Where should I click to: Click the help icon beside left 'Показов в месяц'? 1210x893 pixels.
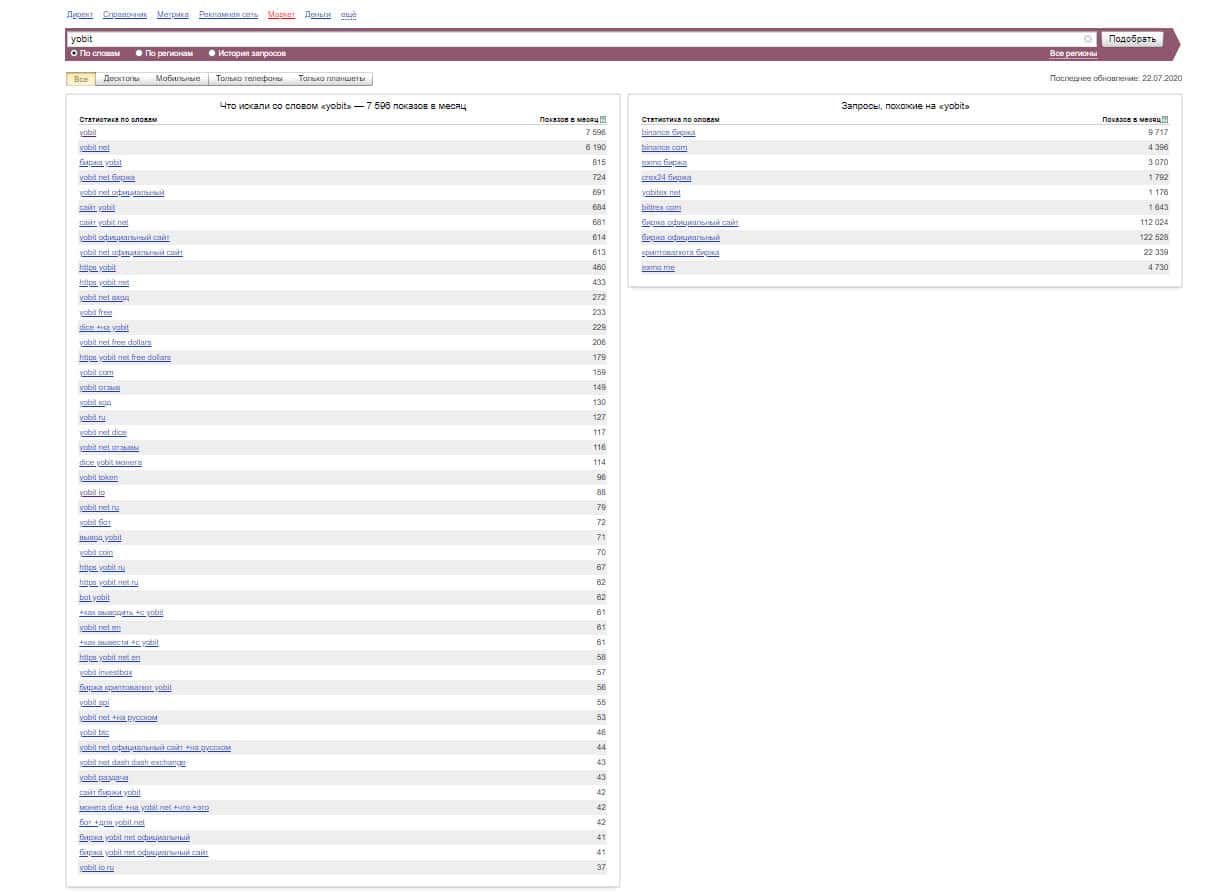603,120
